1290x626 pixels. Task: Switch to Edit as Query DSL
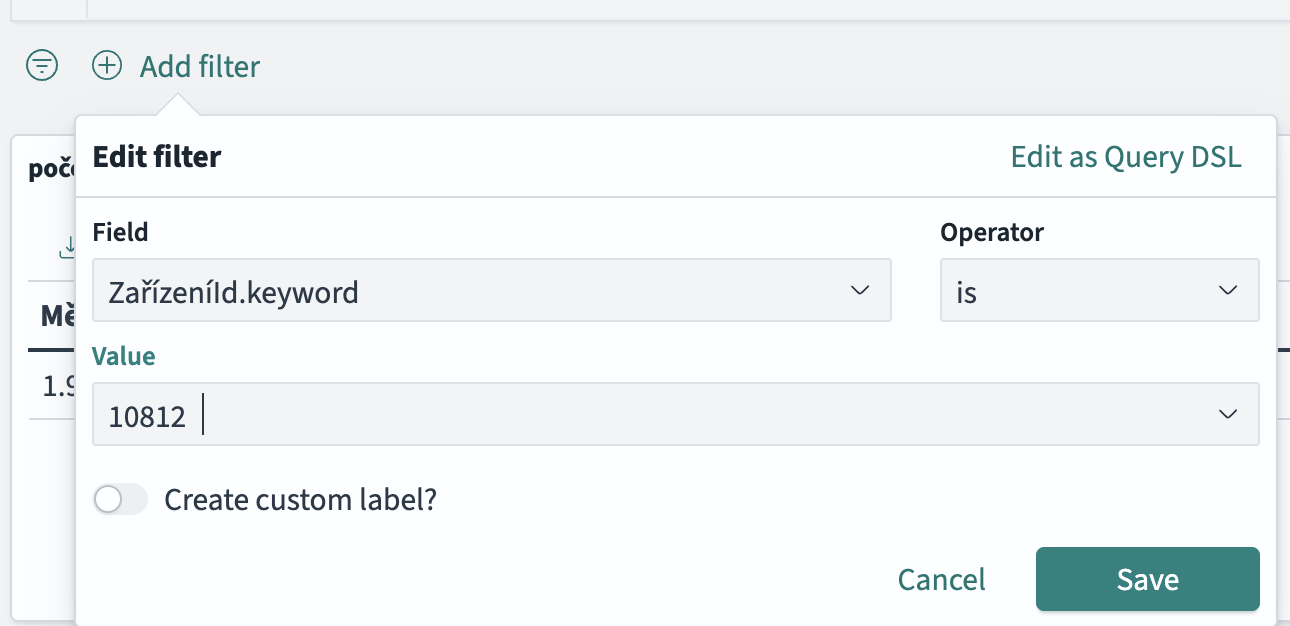tap(1126, 157)
